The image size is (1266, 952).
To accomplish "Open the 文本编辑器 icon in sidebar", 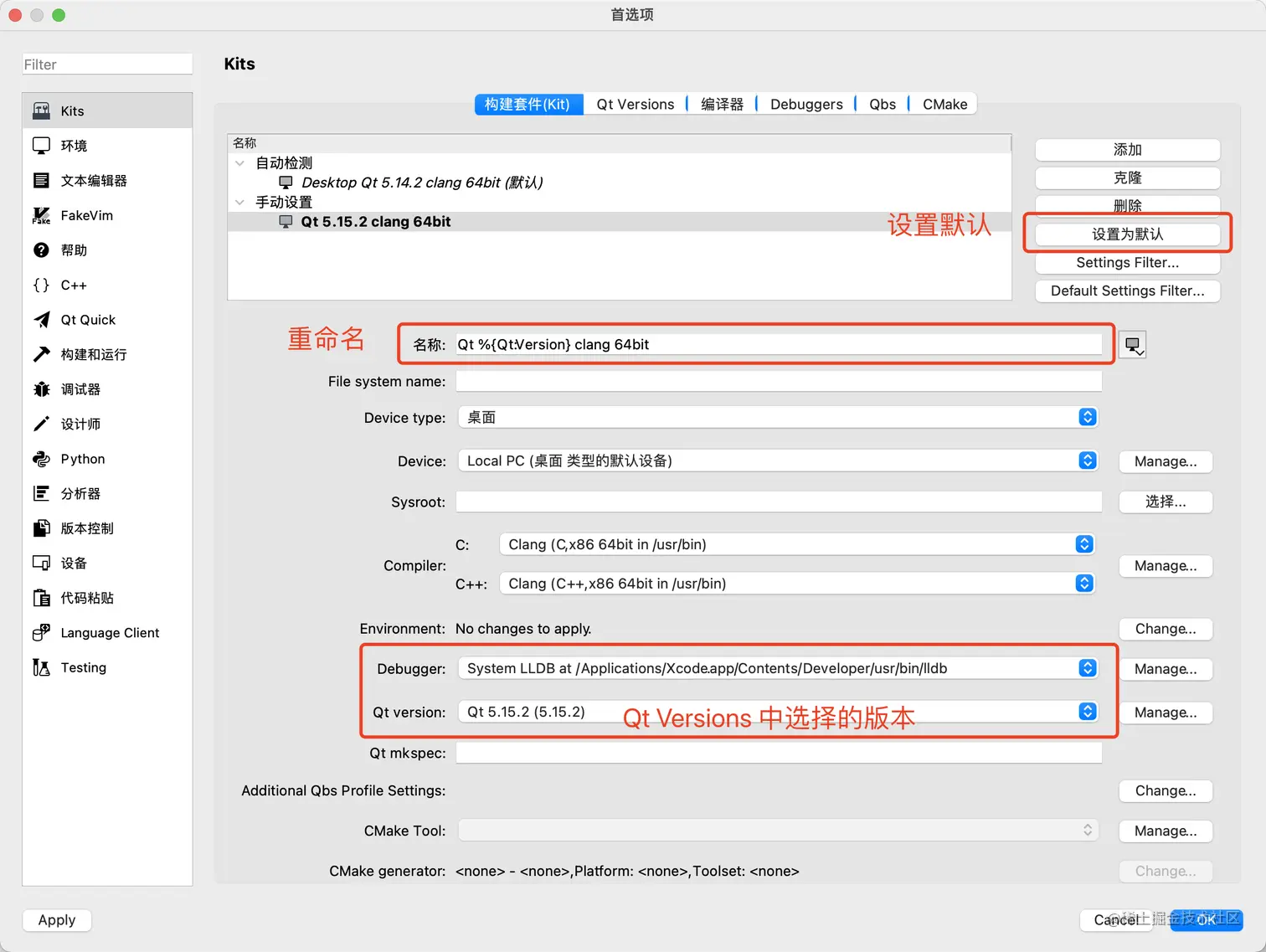I will coord(41,180).
